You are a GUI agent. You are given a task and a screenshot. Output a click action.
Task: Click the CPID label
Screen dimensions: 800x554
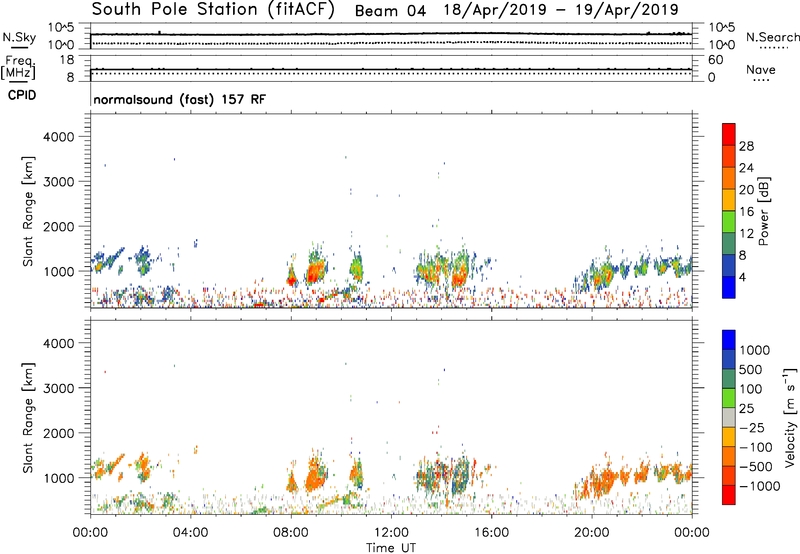22,95
